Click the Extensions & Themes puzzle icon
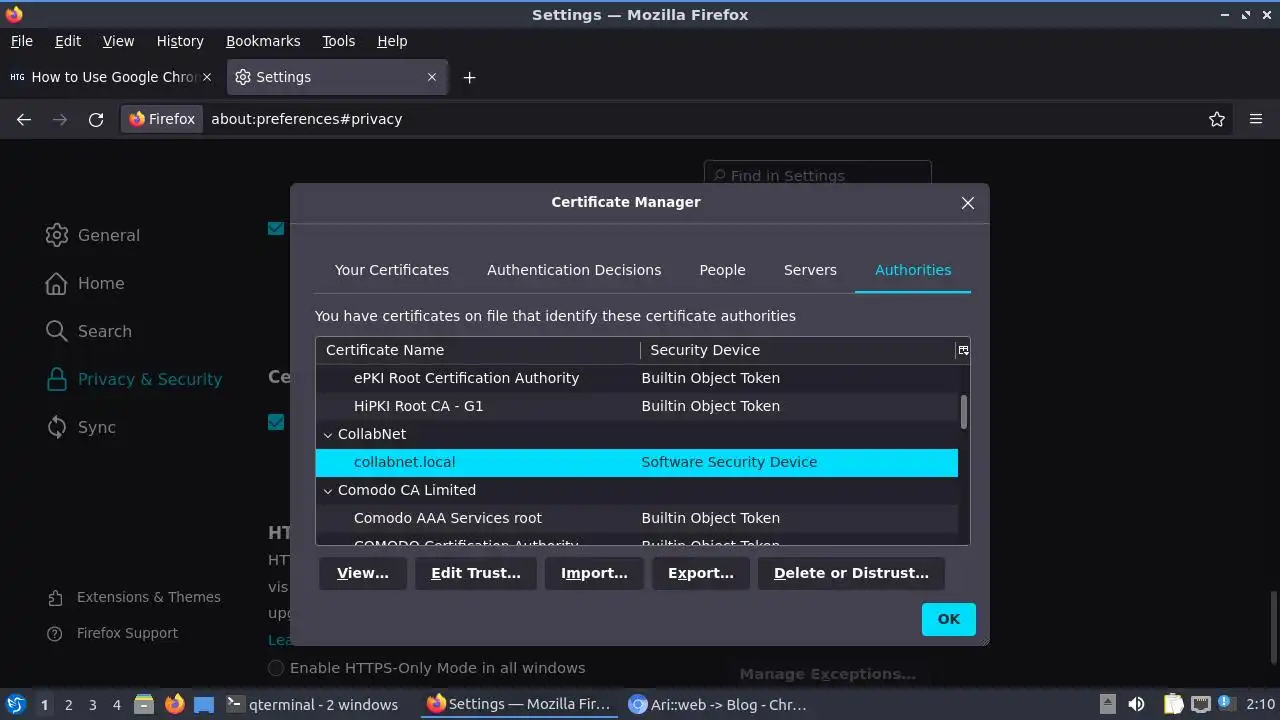 56,598
